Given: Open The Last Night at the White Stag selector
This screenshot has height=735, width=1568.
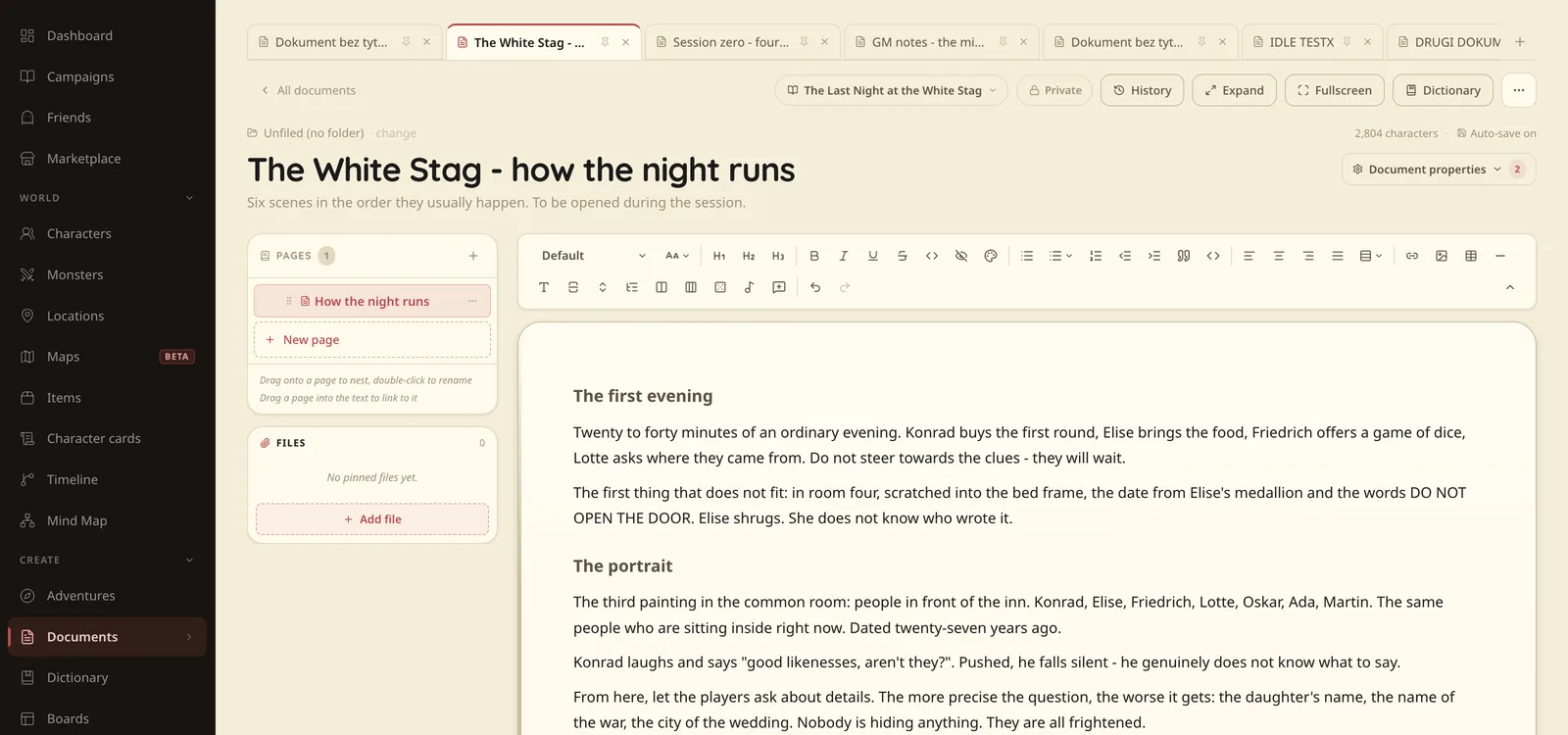Looking at the screenshot, I should click(x=892, y=90).
